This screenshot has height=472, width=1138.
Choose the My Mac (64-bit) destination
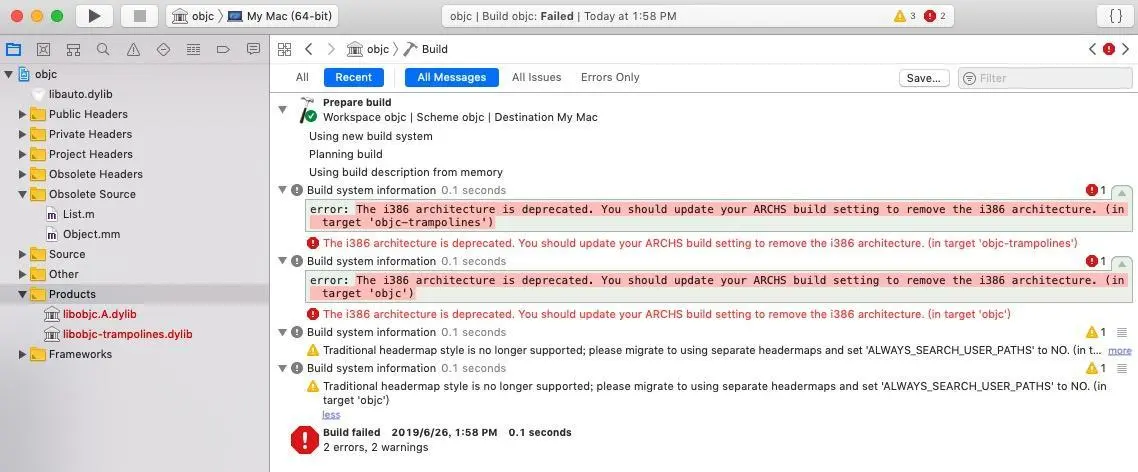tap(280, 16)
